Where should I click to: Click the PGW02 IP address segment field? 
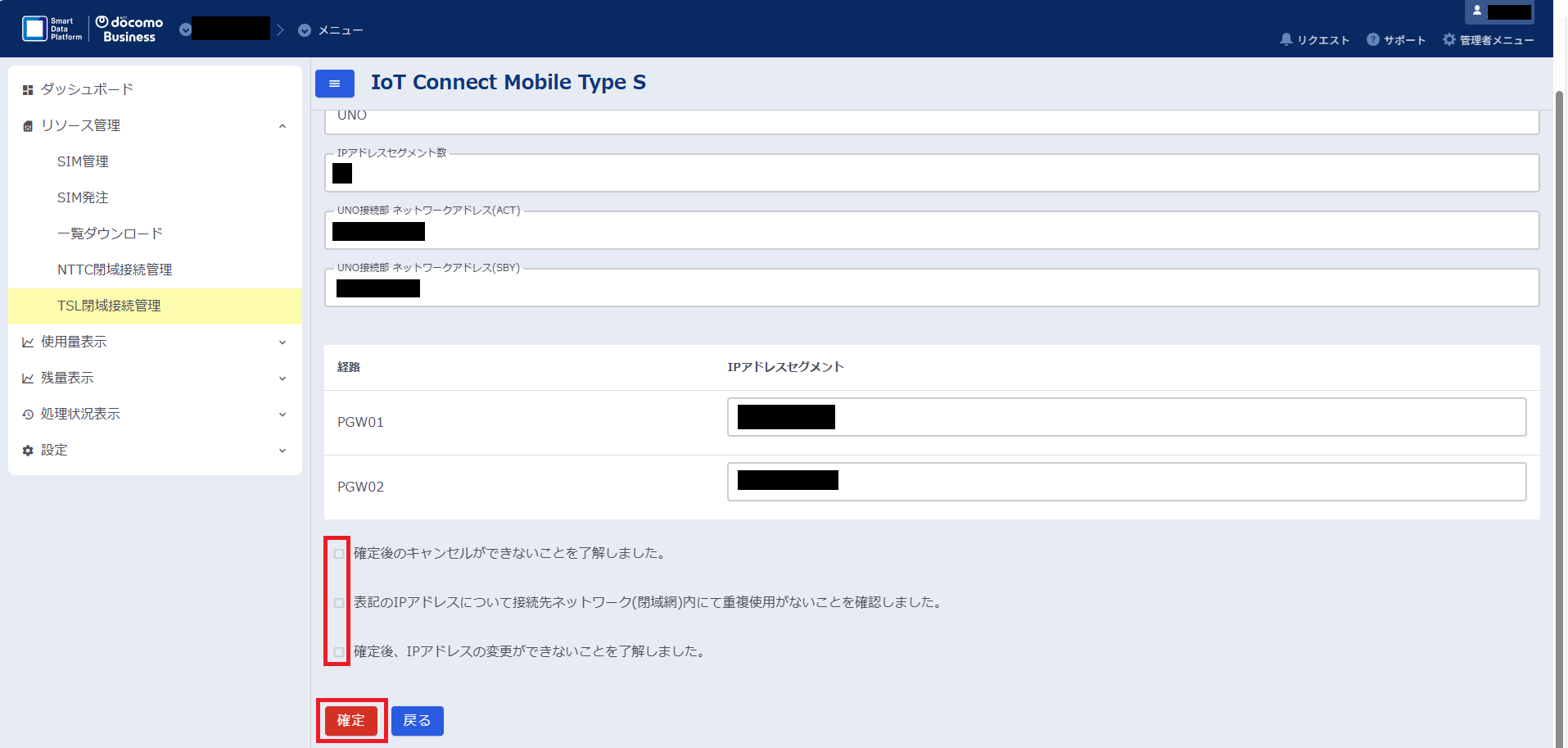pos(1127,481)
